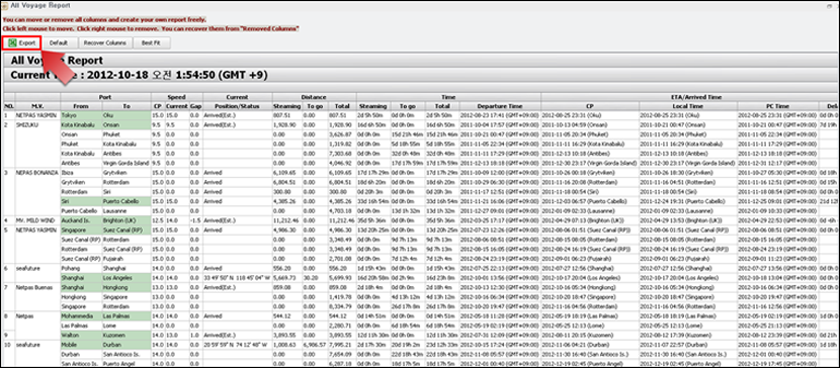The height and width of the screenshot is (368, 840).
Task: Click the Export button
Action: pyautogui.click(x=22, y=43)
